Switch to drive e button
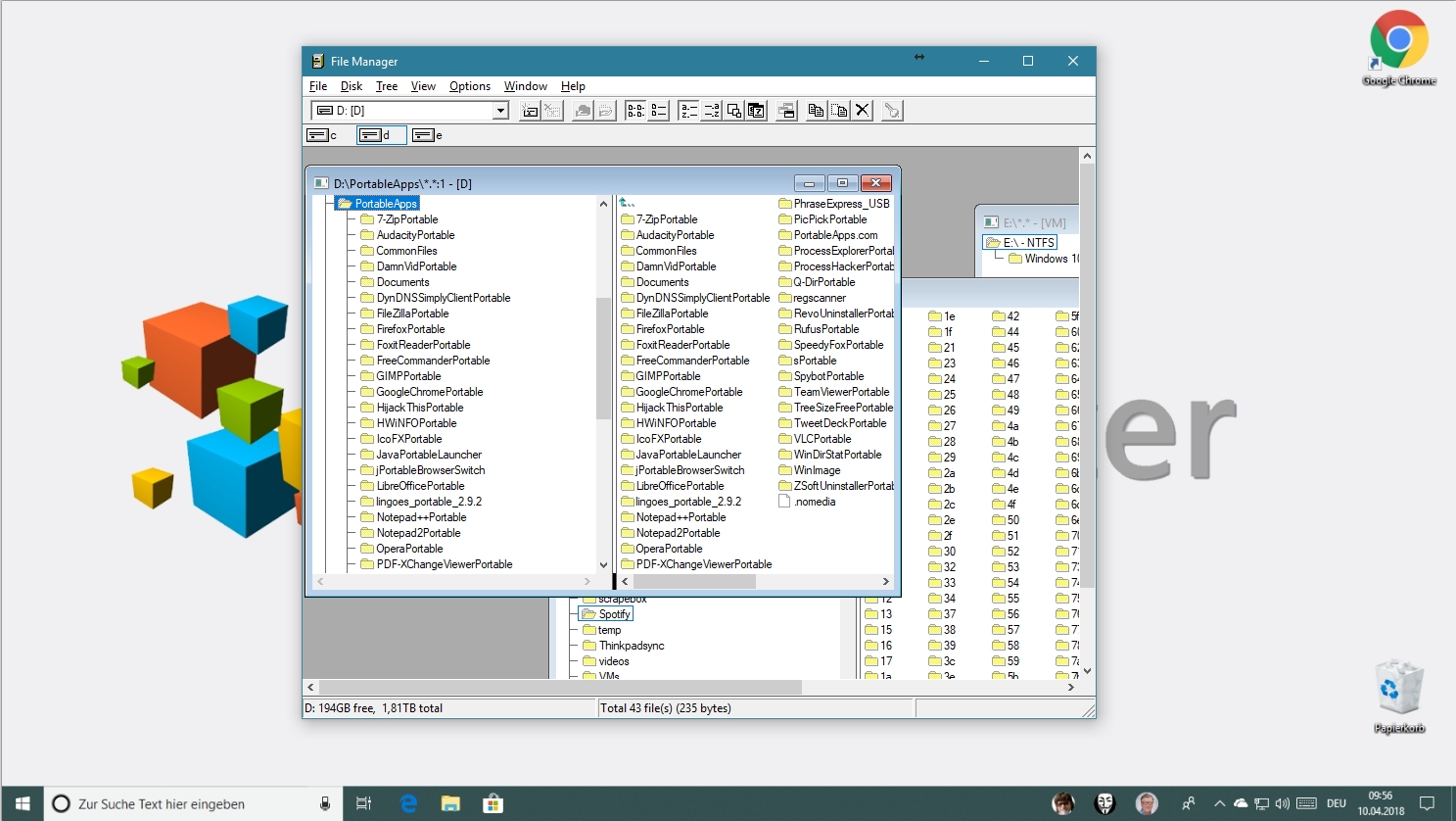The width and height of the screenshot is (1456, 821). coord(428,135)
